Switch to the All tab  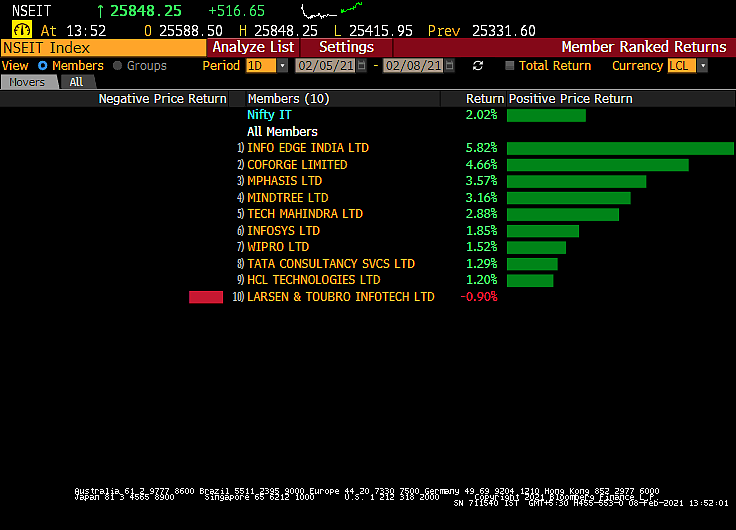coord(77,82)
